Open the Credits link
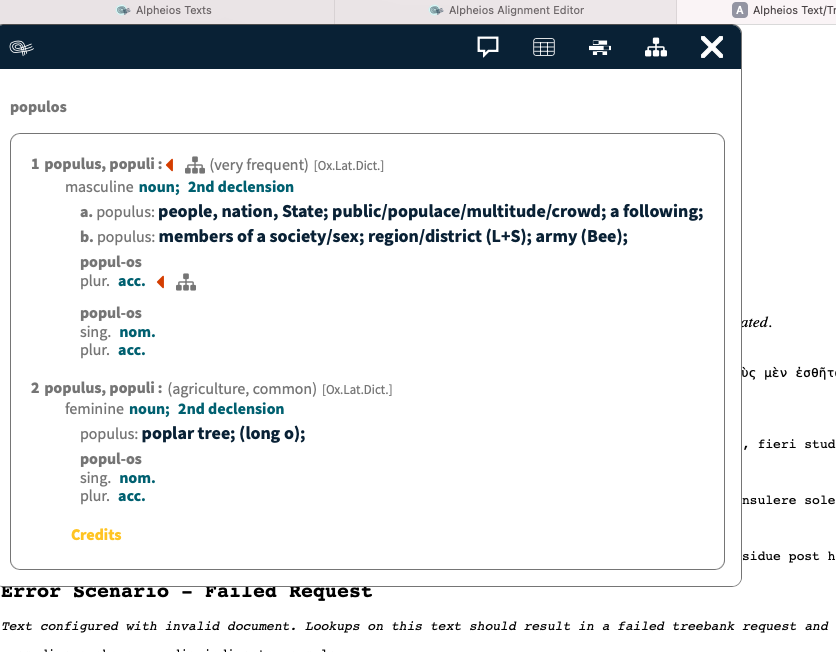 pyautogui.click(x=96, y=534)
